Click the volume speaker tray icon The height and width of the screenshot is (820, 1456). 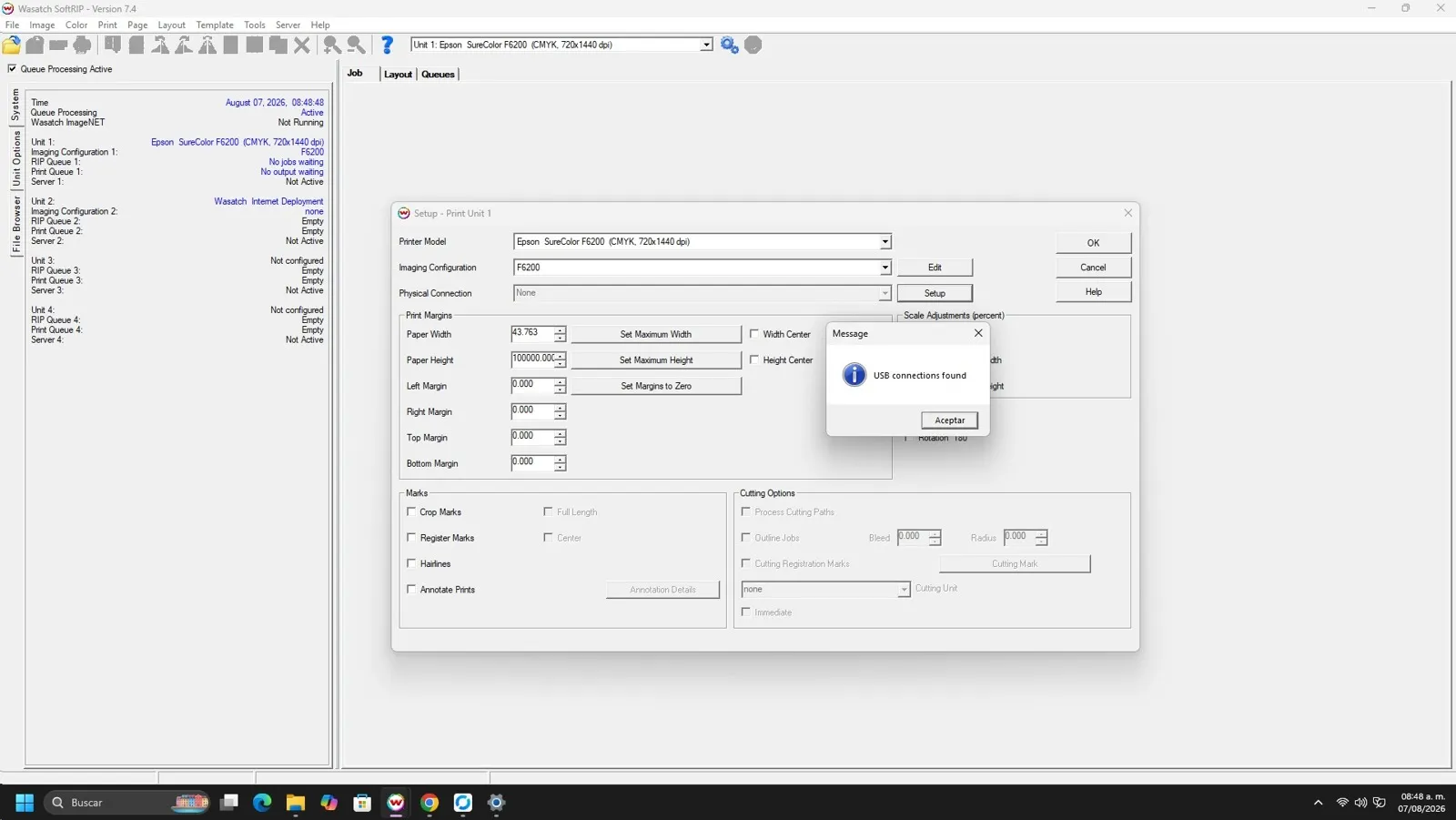[1360, 803]
